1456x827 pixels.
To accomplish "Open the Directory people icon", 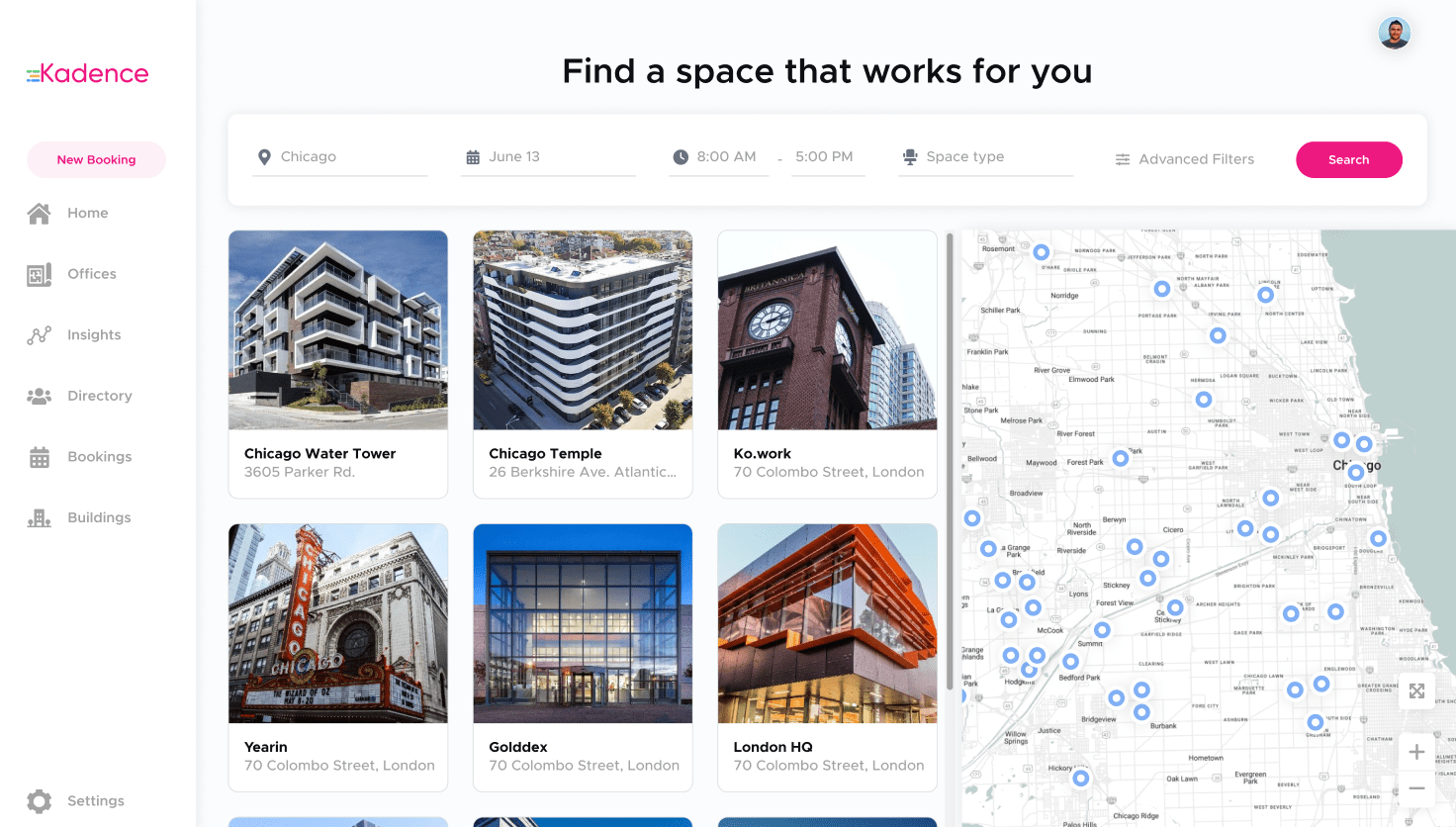I will point(40,397).
